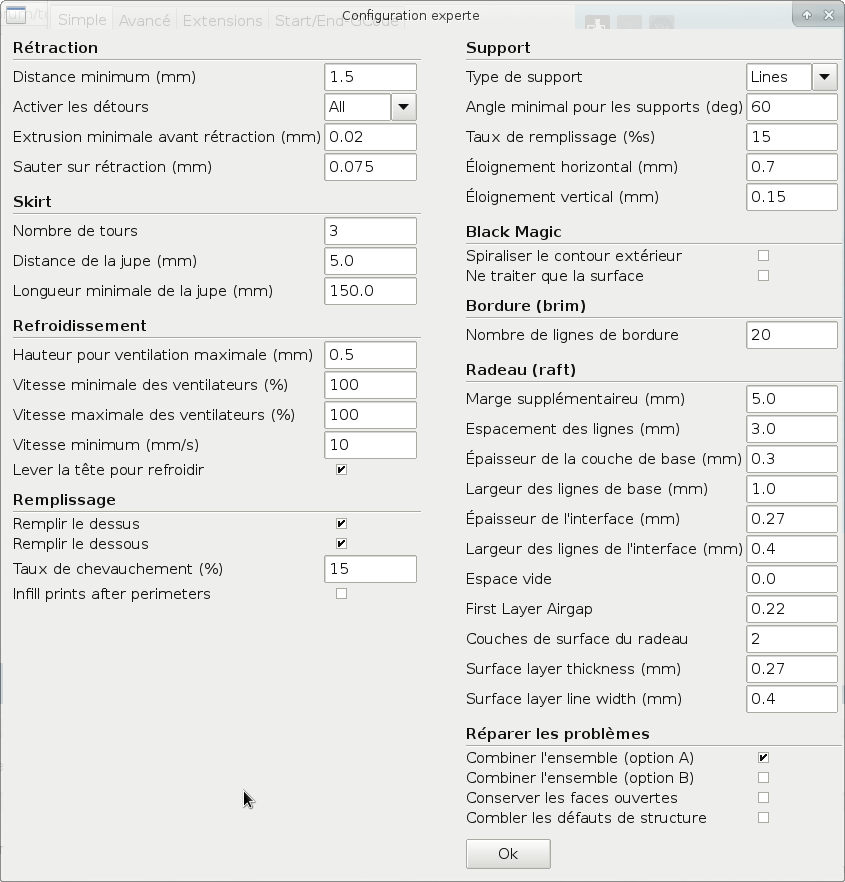This screenshot has width=845, height=882.
Task: Switch to the Avancé tab
Action: tap(145, 21)
